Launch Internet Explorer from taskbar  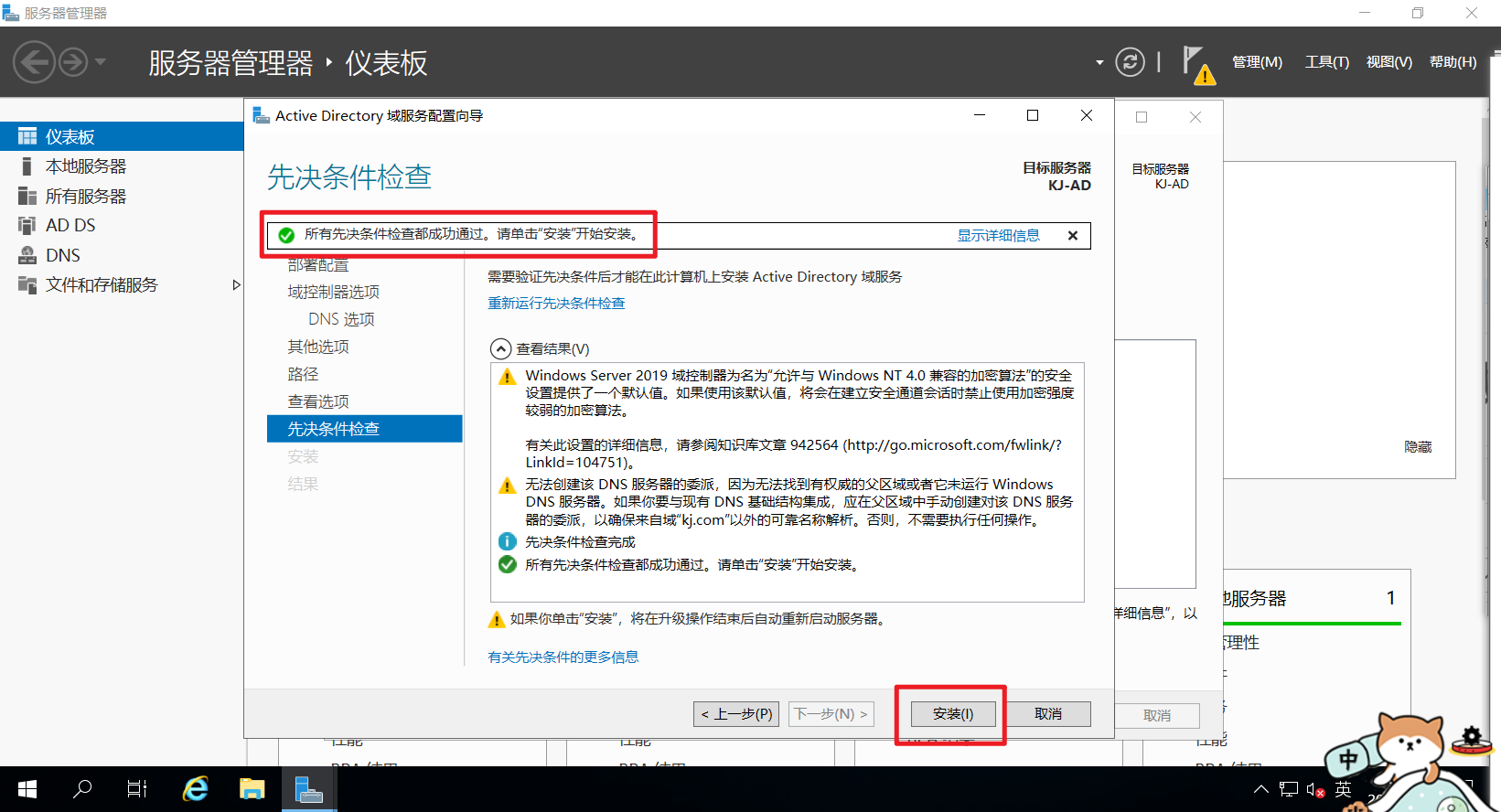point(195,788)
